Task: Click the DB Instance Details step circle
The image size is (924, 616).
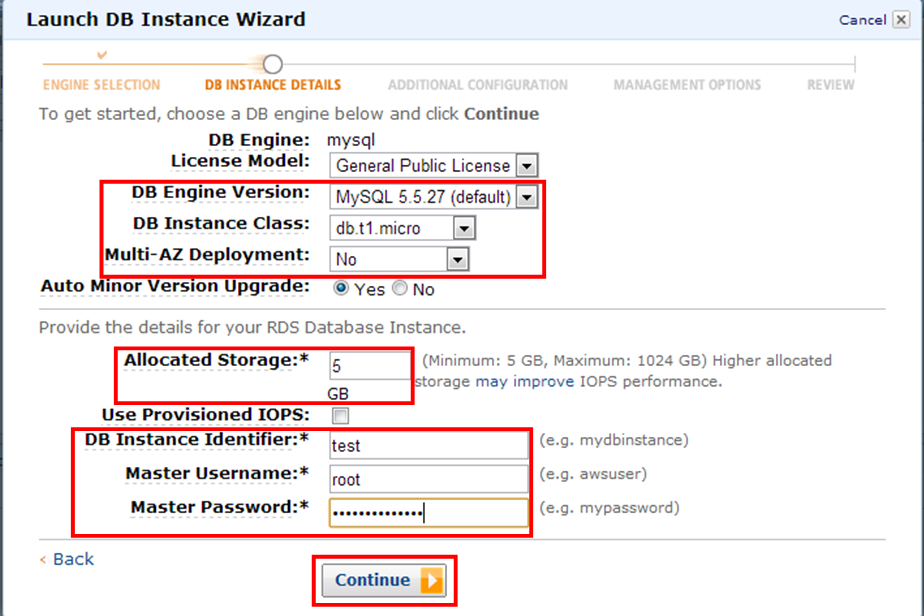Action: [x=272, y=64]
